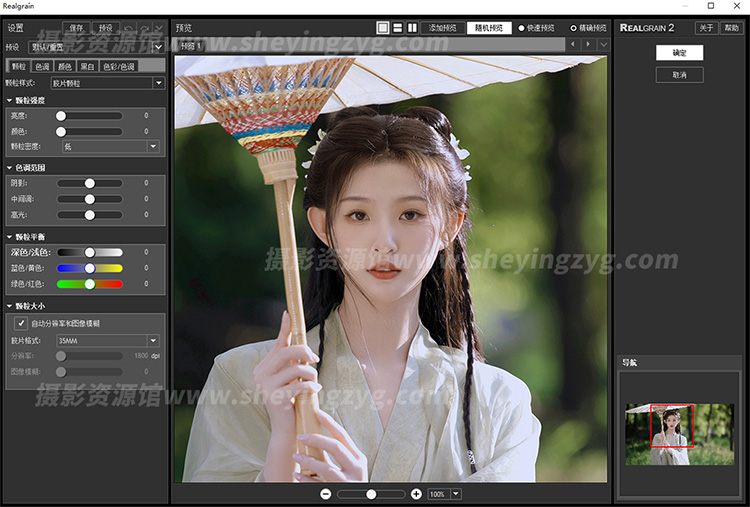The width and height of the screenshot is (750, 507).
Task: Switch to the 黑白 tab
Action: coord(88,65)
